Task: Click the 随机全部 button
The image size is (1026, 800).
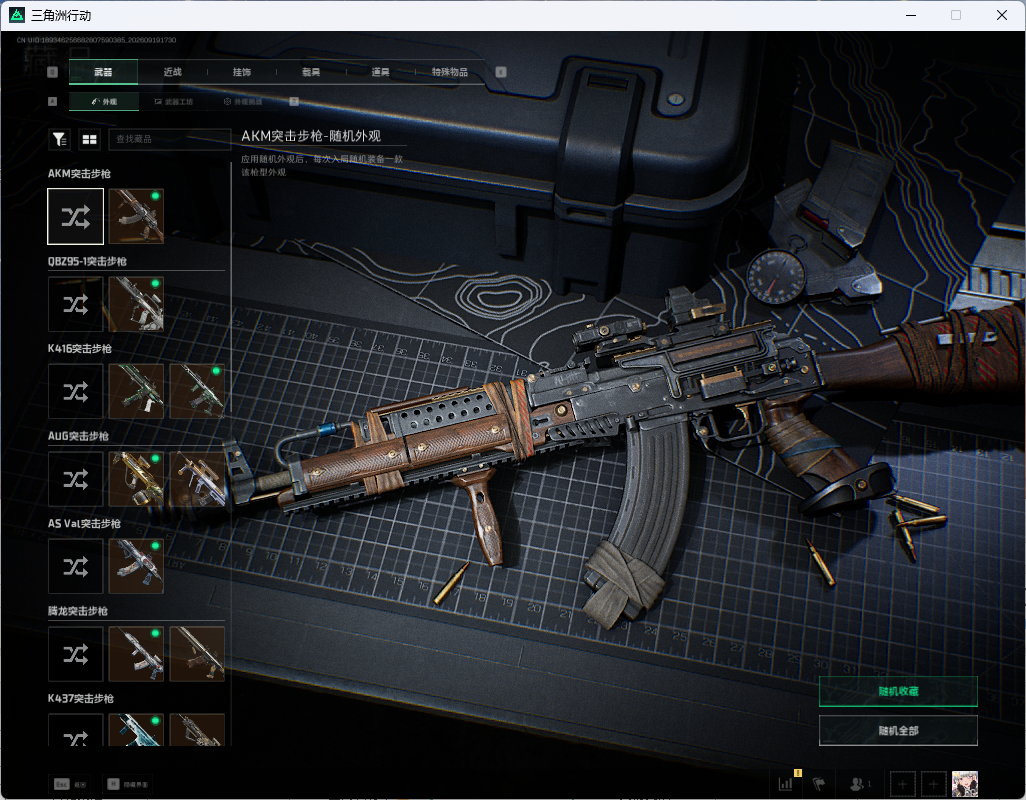Action: point(898,731)
